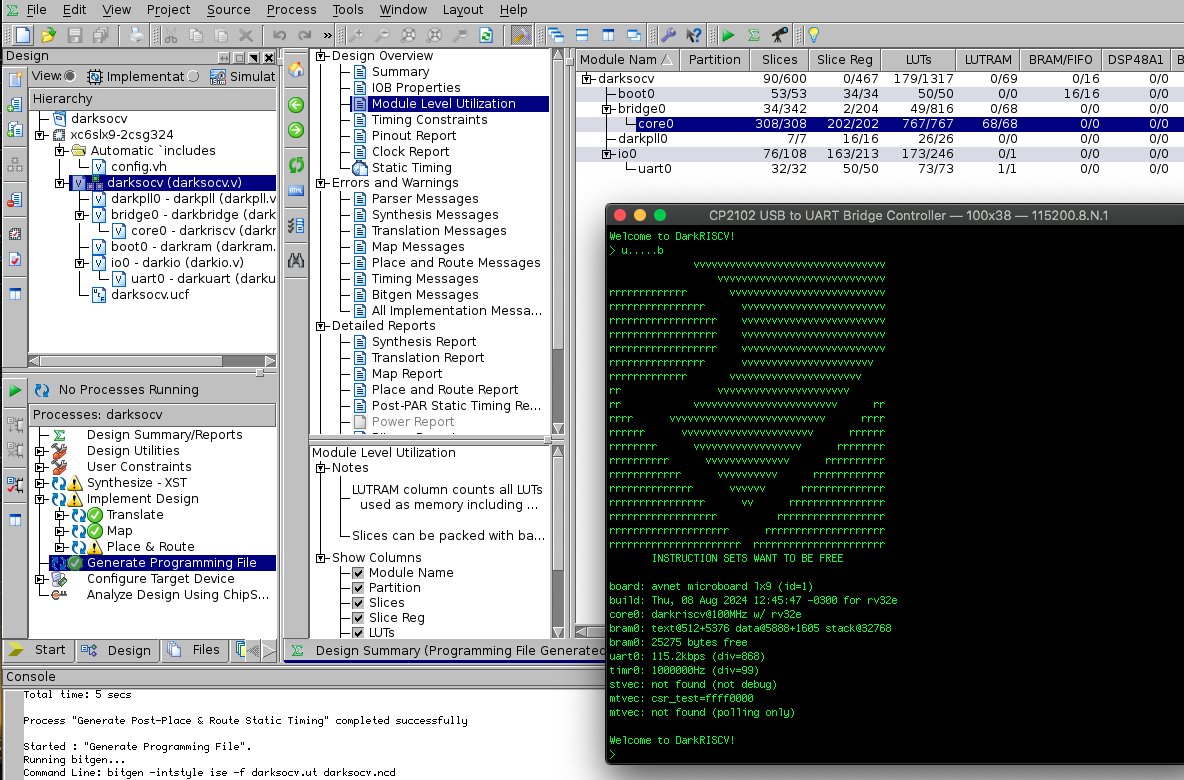The height and width of the screenshot is (780, 1184).
Task: Disable the LUTs column checkbox
Action: (358, 632)
